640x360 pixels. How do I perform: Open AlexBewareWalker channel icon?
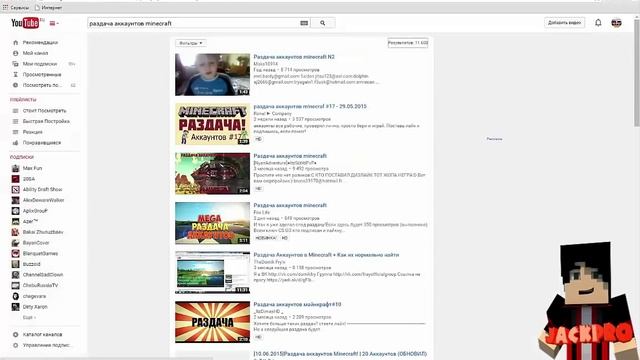pyautogui.click(x=16, y=200)
